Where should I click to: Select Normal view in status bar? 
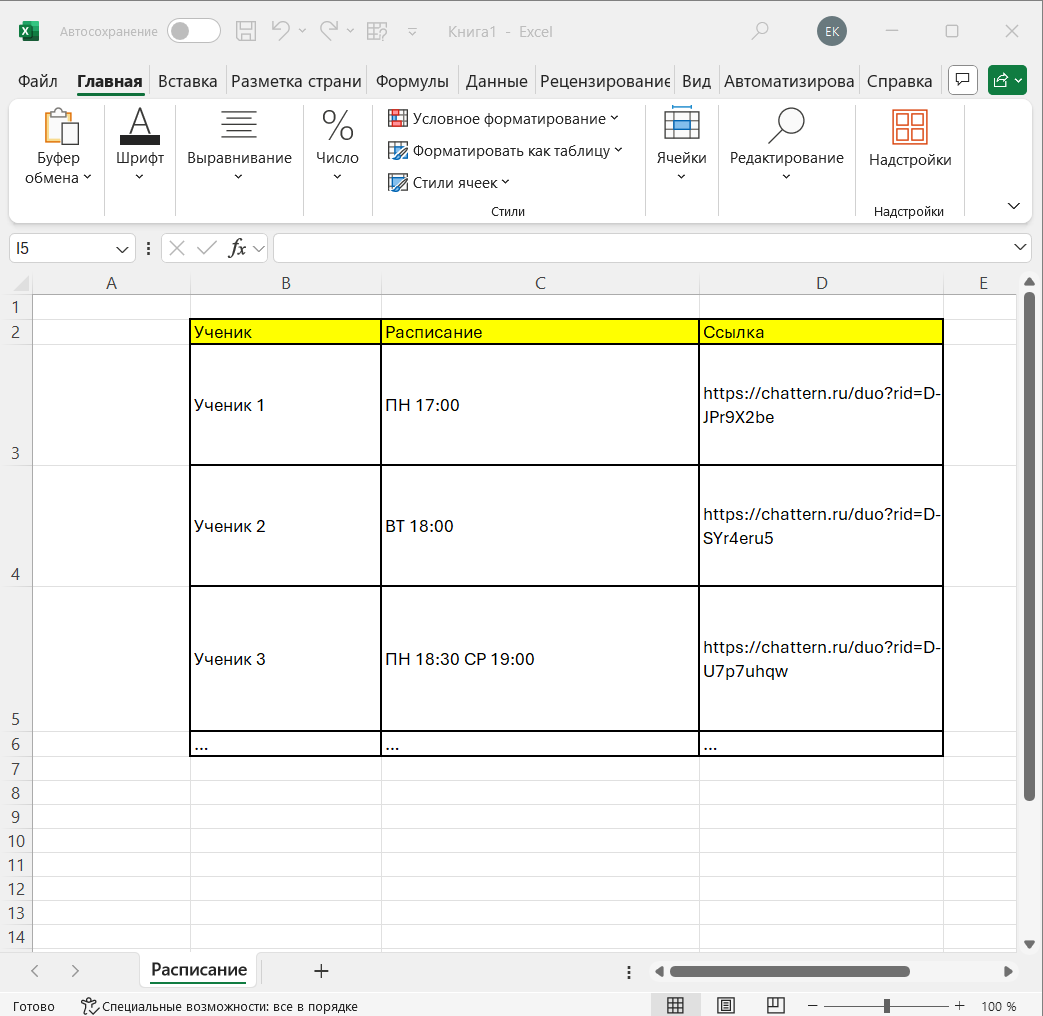675,1005
